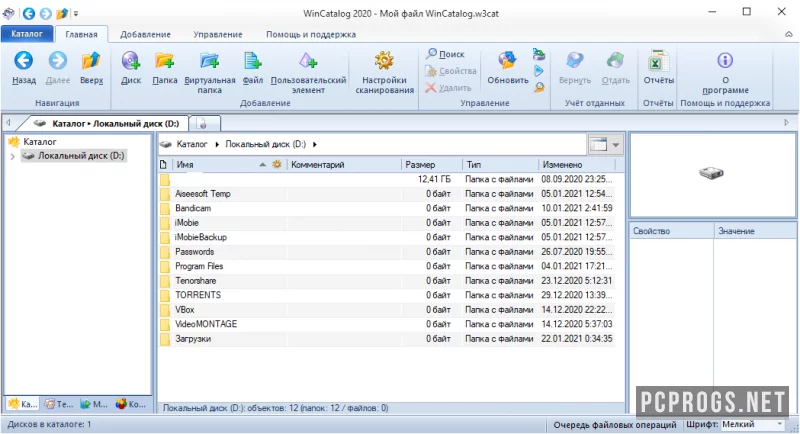800x434 pixels.
Task: Select the Каталог • Локальный диск (D:) document tab
Action: (108, 123)
